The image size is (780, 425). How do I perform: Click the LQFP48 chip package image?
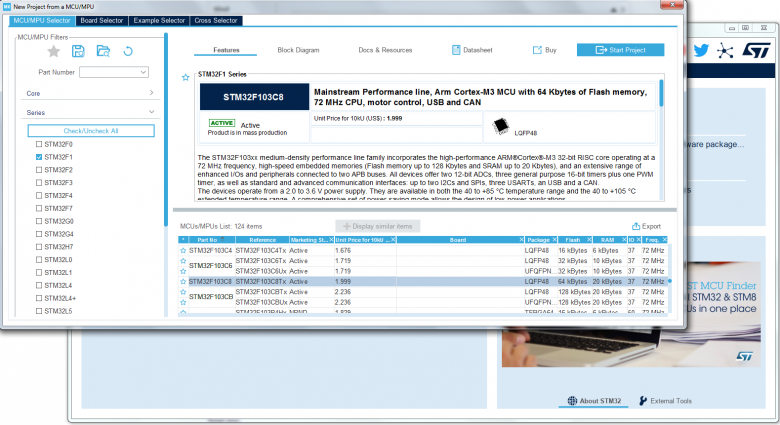tap(500, 126)
